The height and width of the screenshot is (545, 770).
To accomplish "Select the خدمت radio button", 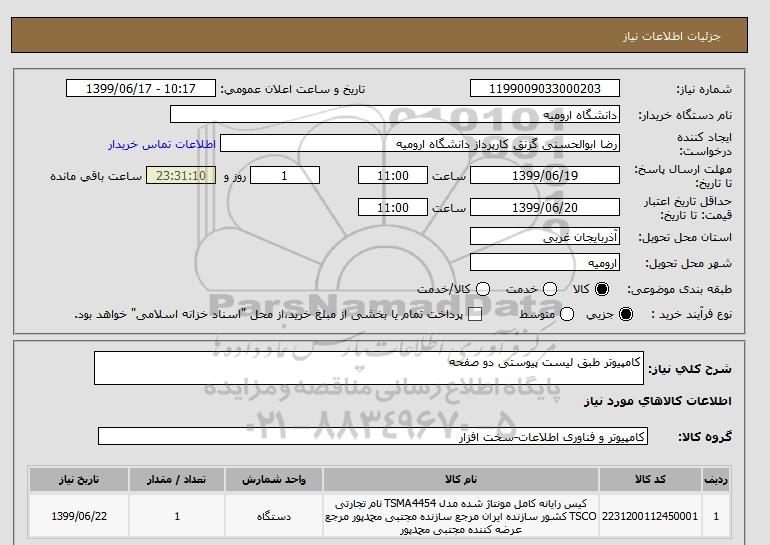I will coord(550,289).
